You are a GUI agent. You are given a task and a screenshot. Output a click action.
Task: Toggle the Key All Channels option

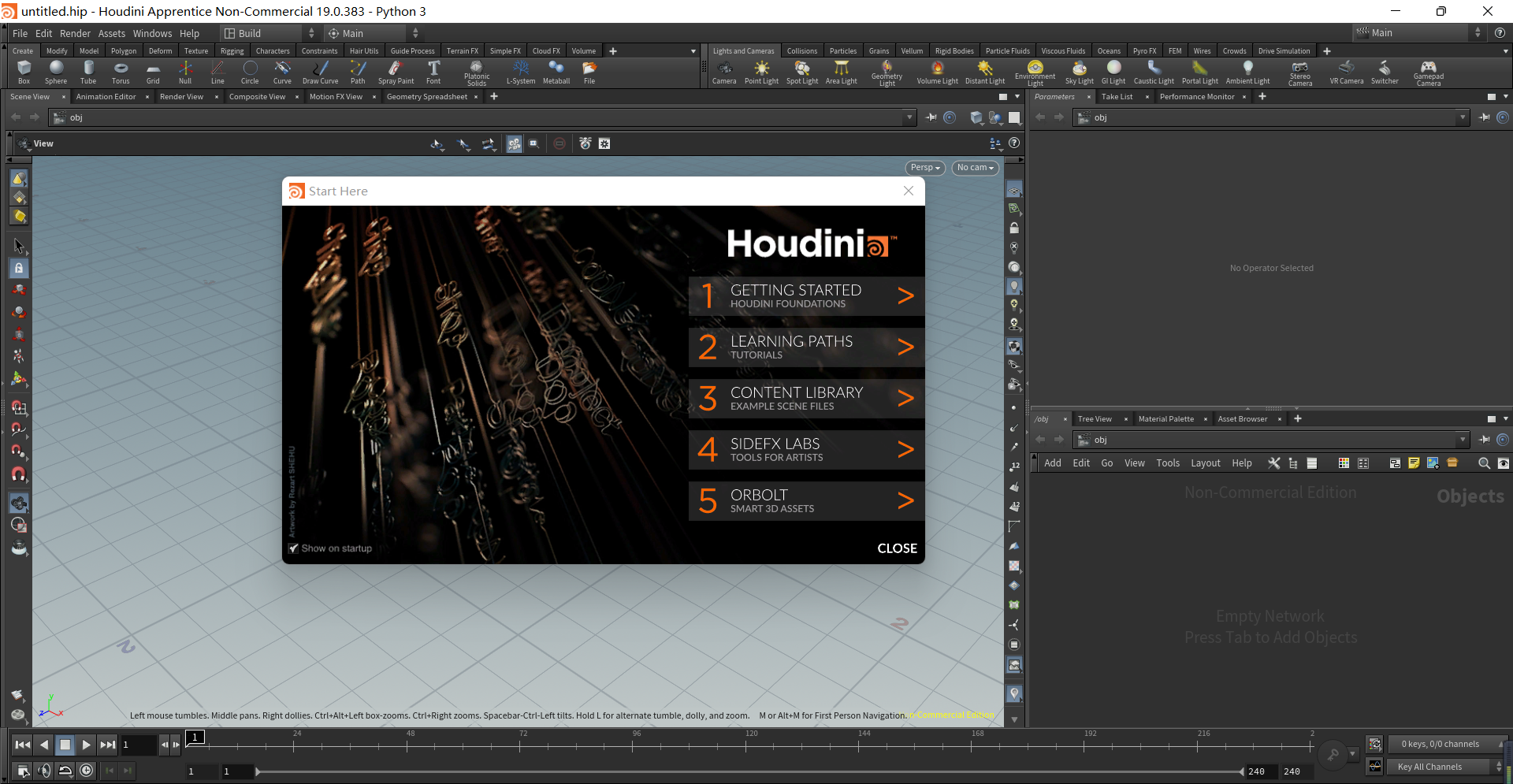pyautogui.click(x=1429, y=767)
